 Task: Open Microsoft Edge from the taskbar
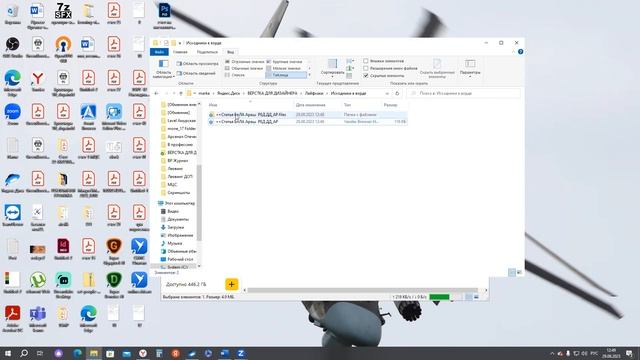(77, 353)
